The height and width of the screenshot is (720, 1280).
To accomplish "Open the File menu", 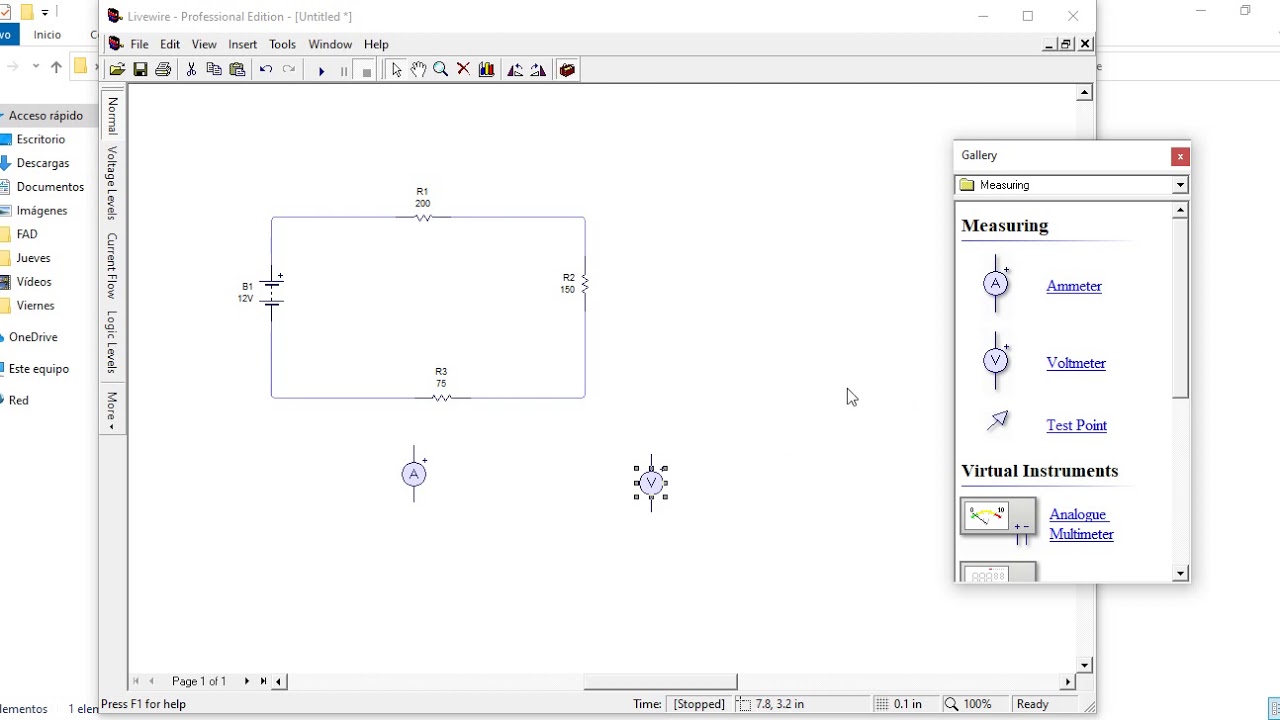I will [139, 44].
